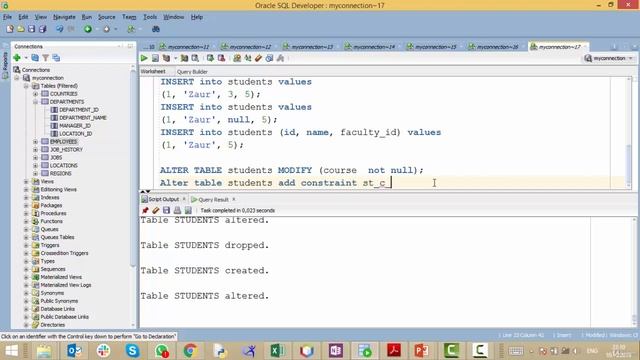This screenshot has width=640, height=360.
Task: Expand the Procedures node in the tree
Action: coord(26,213)
